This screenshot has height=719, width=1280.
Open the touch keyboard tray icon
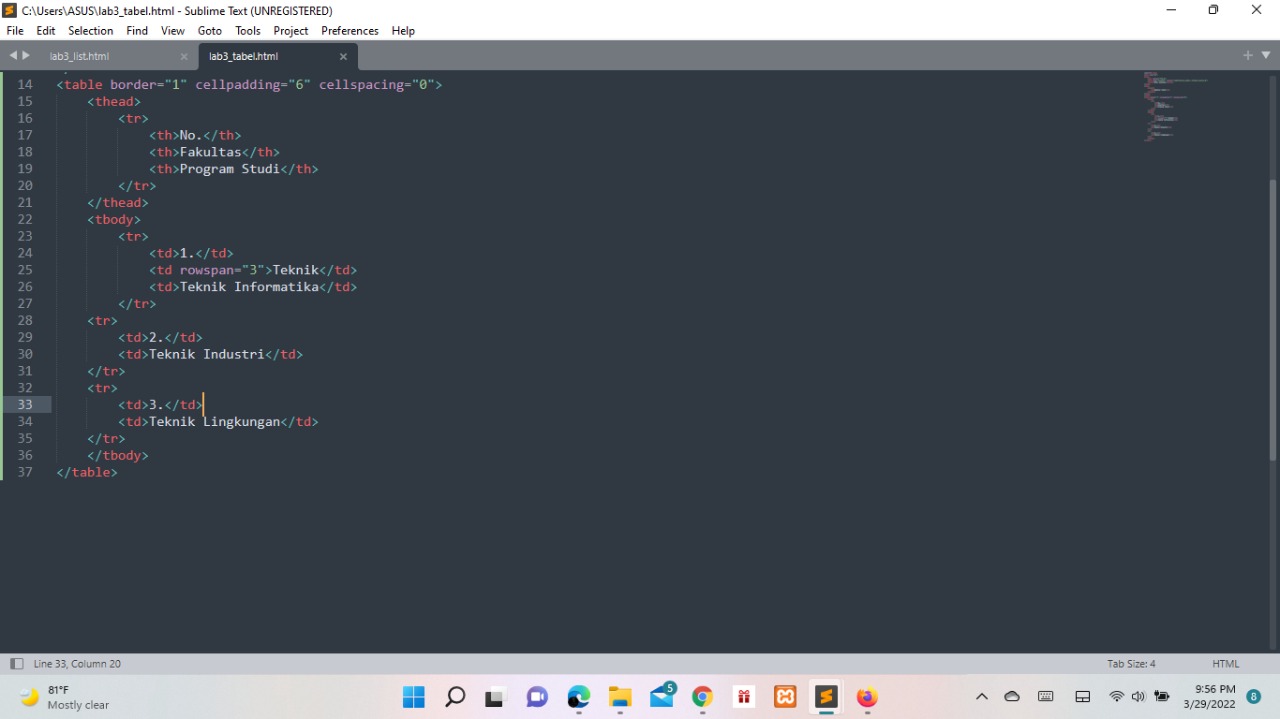pyautogui.click(x=1046, y=697)
